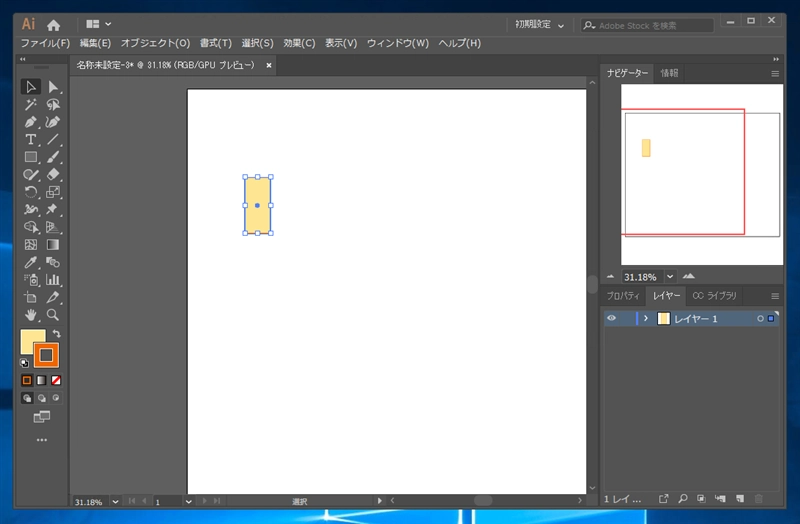Choose the Width/Warp tool
800x524 pixels.
point(31,209)
